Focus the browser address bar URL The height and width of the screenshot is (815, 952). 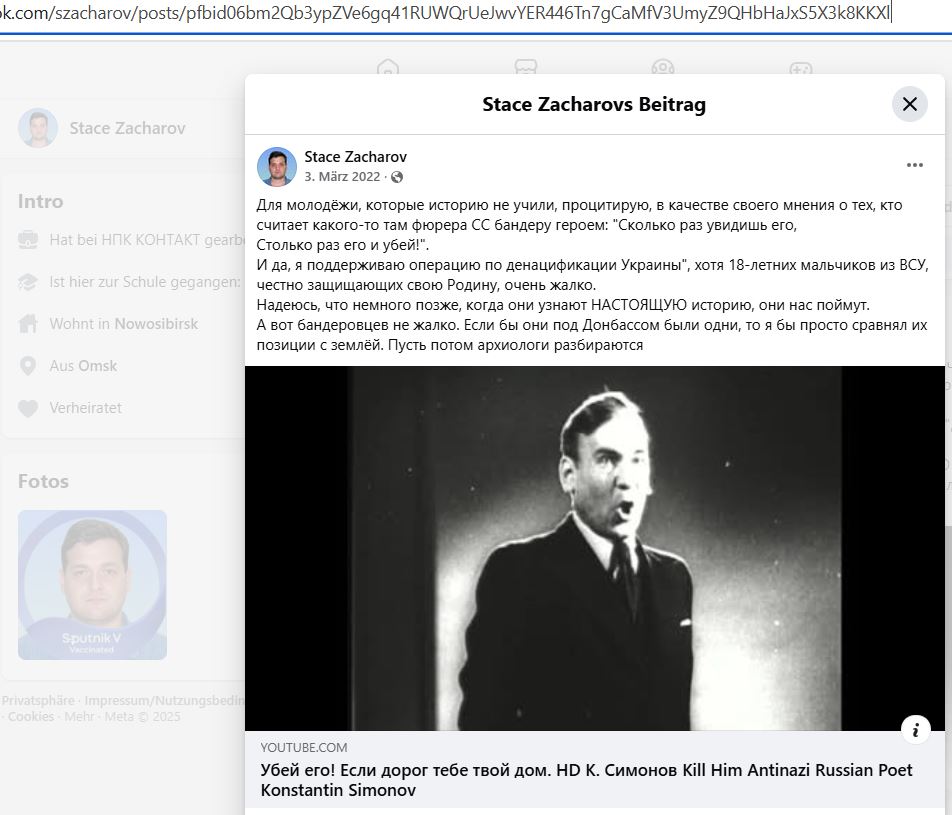[446, 13]
